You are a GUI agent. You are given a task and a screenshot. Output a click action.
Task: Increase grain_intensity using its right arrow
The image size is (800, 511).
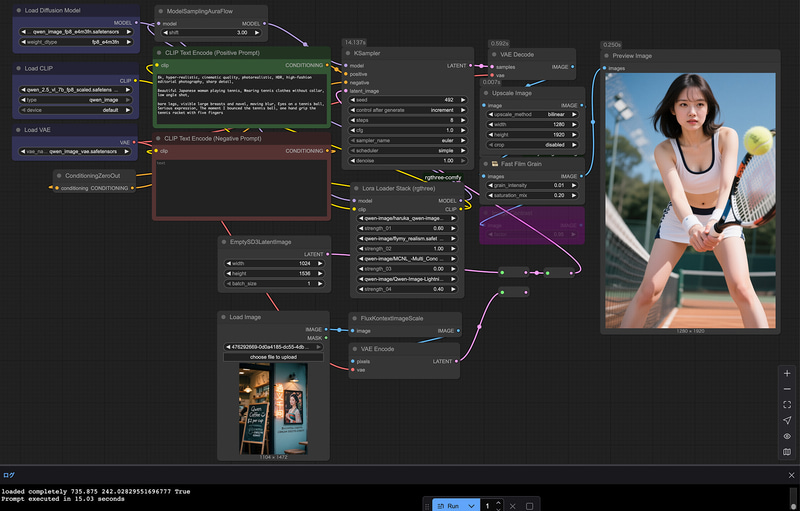coord(574,185)
